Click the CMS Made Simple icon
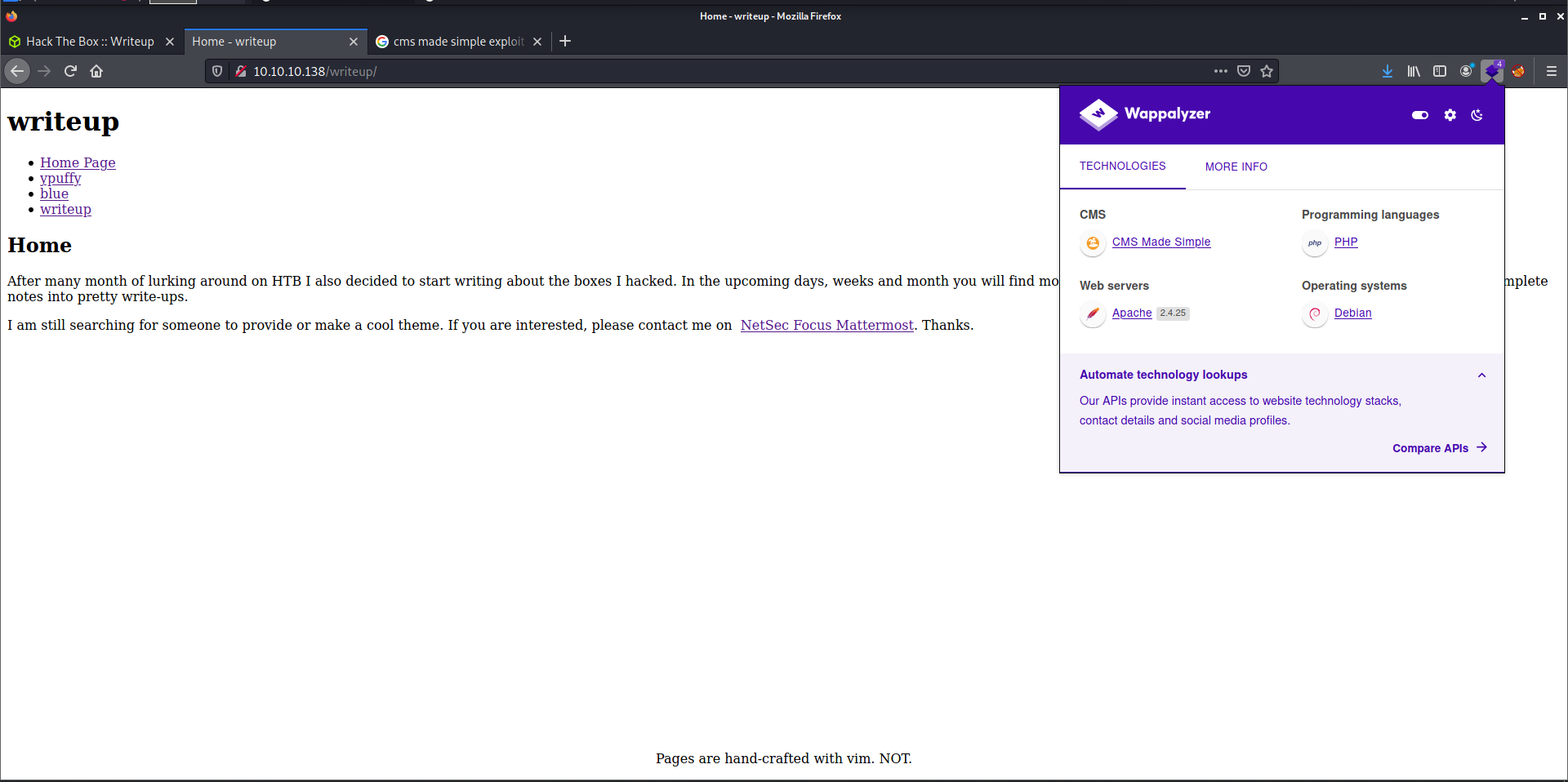 [x=1093, y=242]
